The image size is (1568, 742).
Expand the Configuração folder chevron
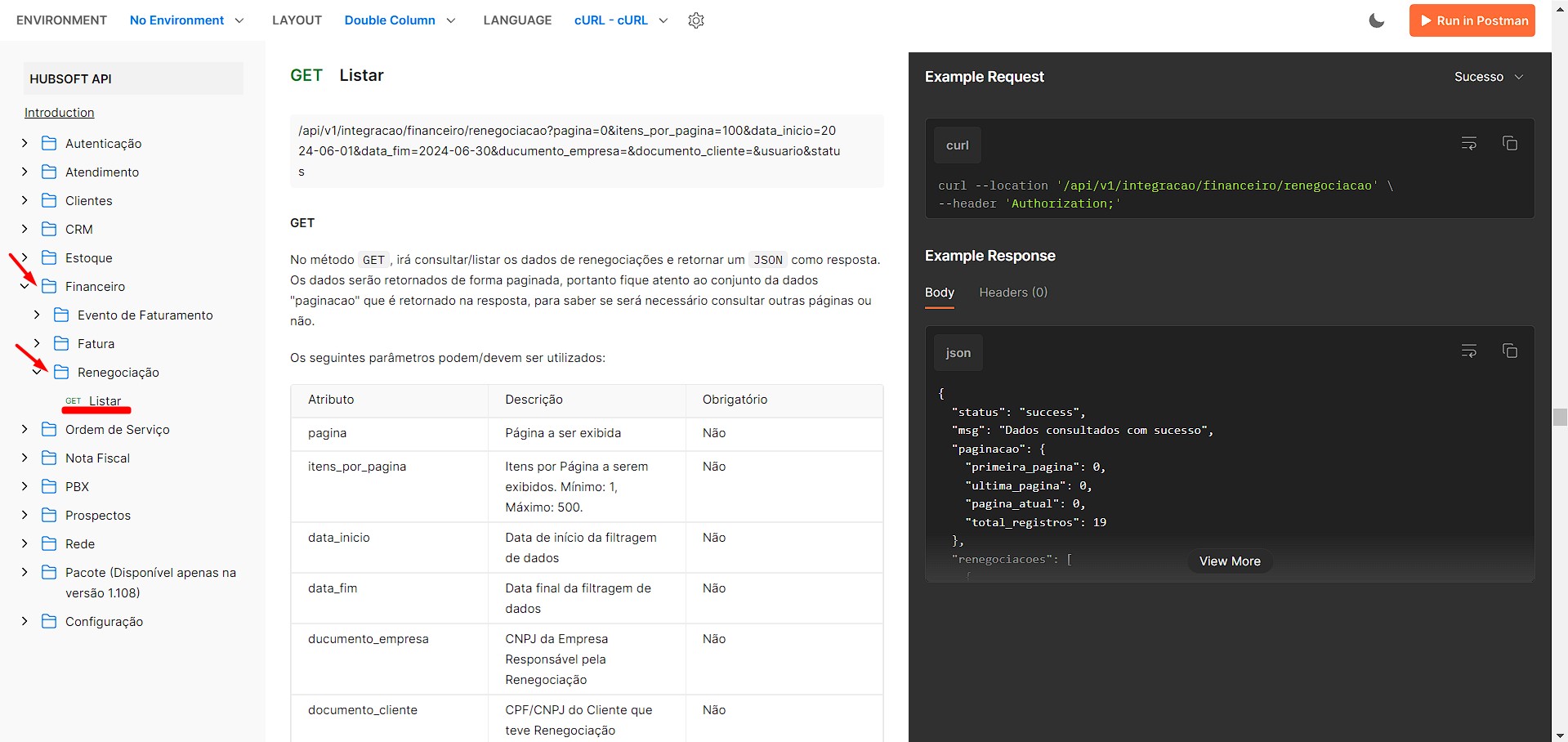point(25,621)
